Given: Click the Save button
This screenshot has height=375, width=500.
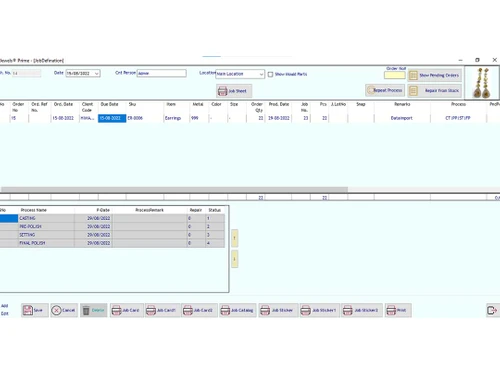Looking at the screenshot, I should 35,310.
